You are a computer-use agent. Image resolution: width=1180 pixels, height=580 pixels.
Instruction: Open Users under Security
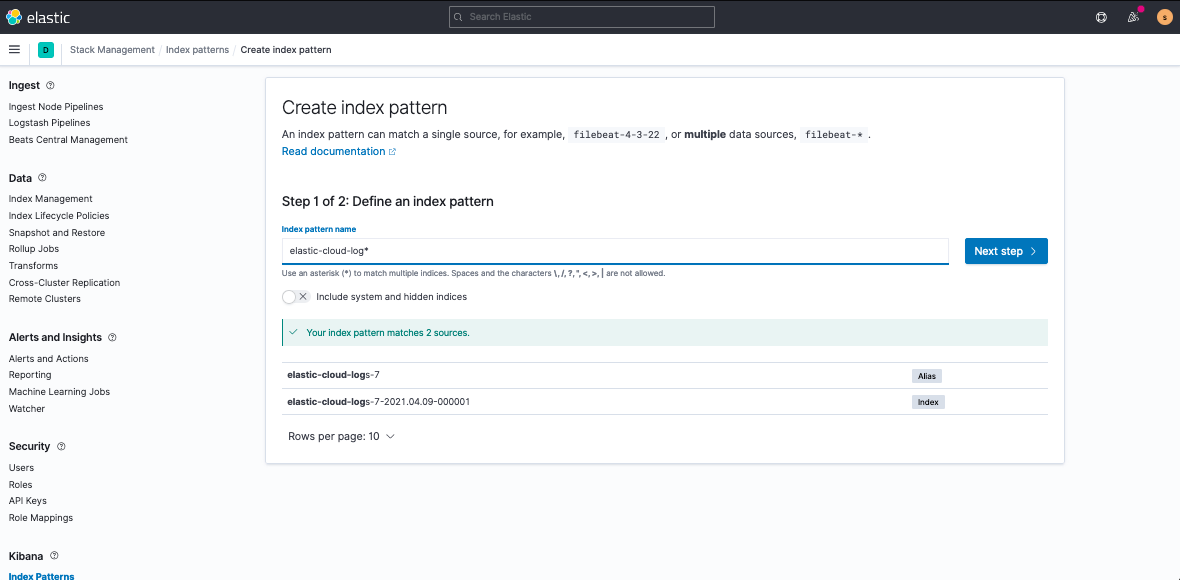(22, 468)
